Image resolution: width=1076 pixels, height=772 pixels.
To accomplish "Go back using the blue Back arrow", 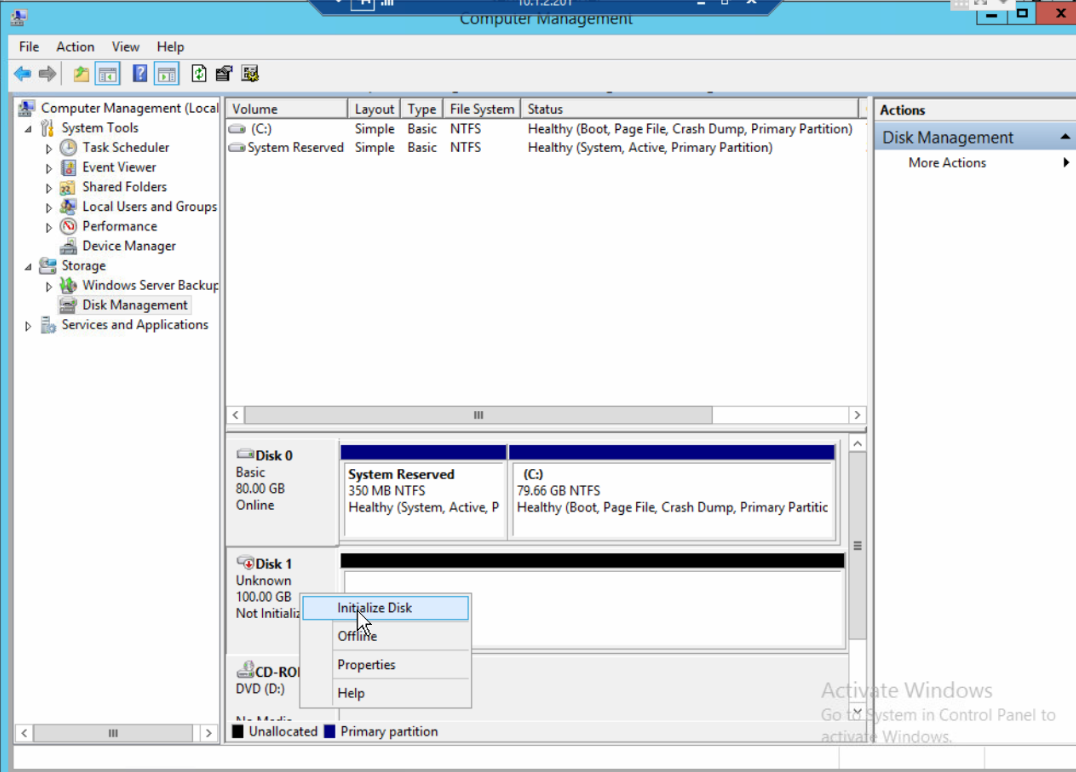I will pos(22,73).
